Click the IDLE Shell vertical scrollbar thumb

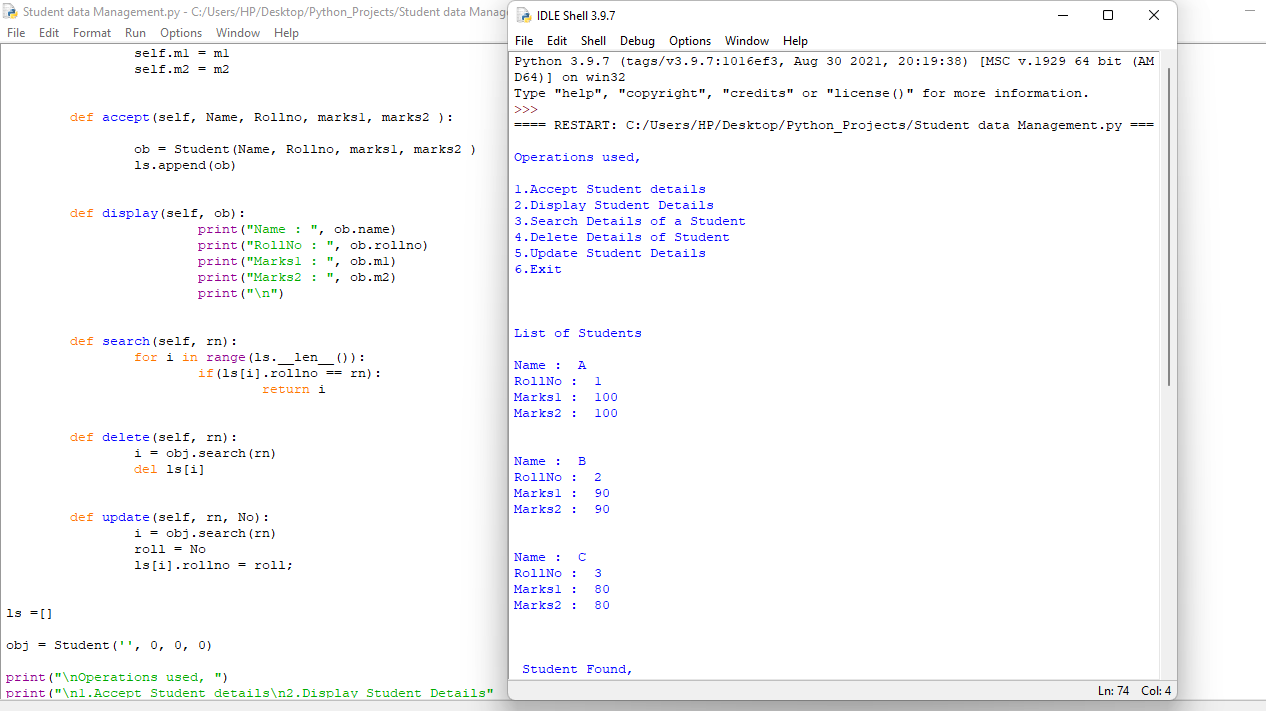point(1167,226)
